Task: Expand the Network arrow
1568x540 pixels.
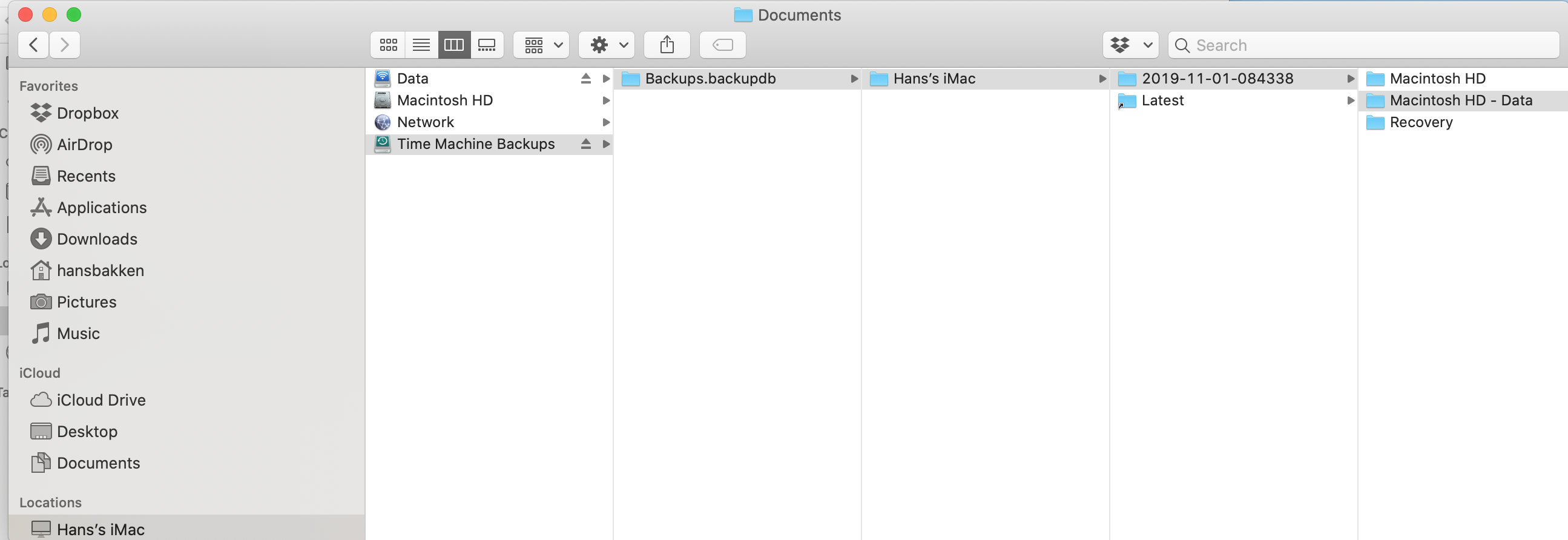Action: pyautogui.click(x=605, y=122)
